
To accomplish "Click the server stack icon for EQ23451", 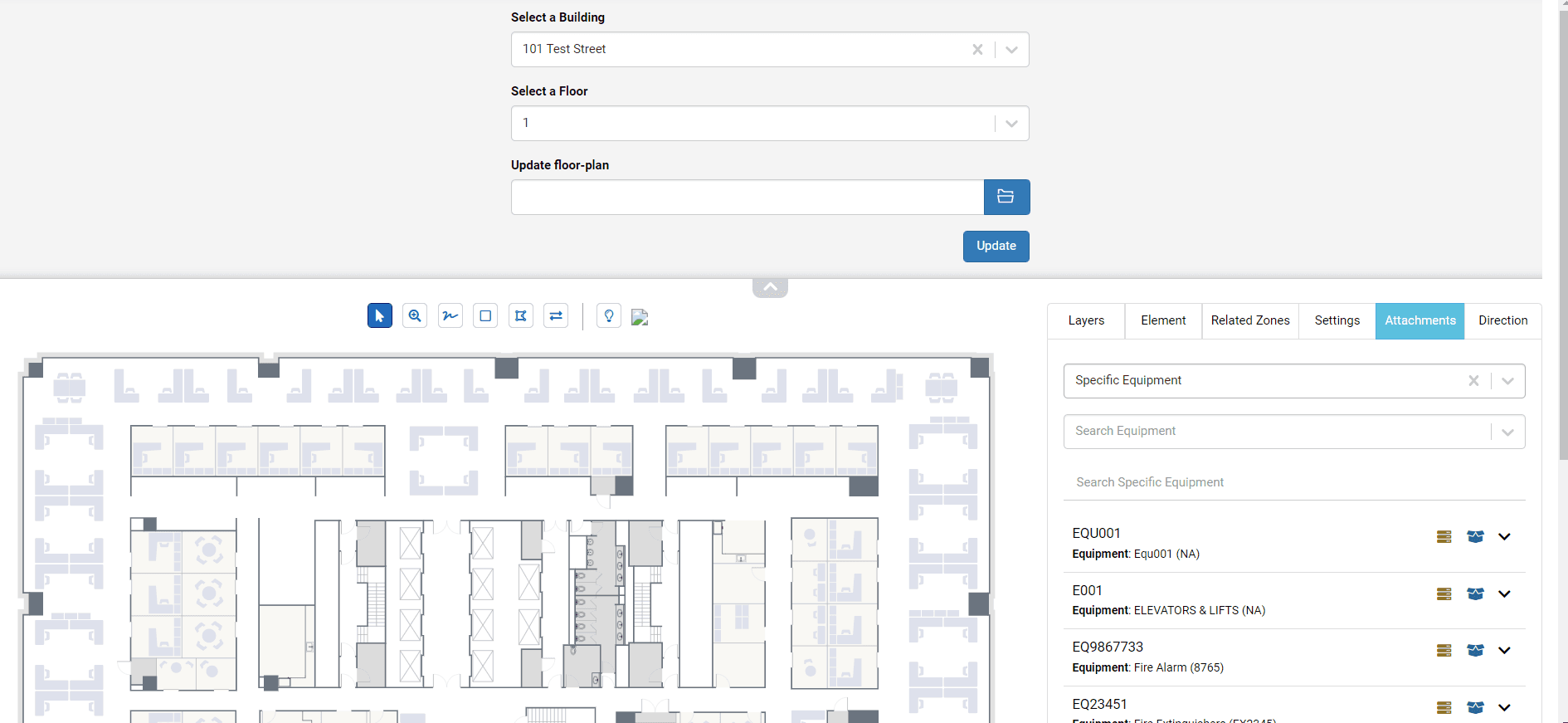I will tap(1444, 708).
